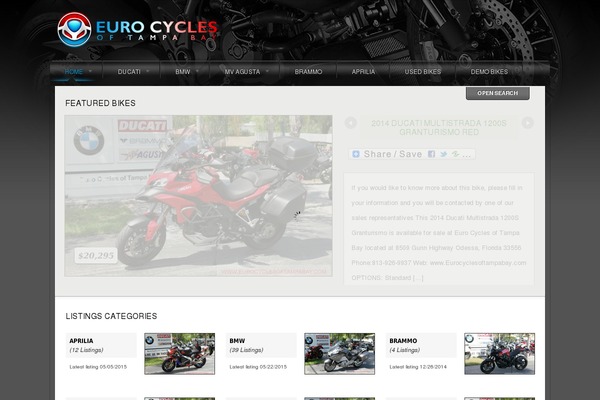Image resolution: width=600 pixels, height=400 pixels.
Task: Share via the Twitter bird icon
Action: [x=443, y=154]
